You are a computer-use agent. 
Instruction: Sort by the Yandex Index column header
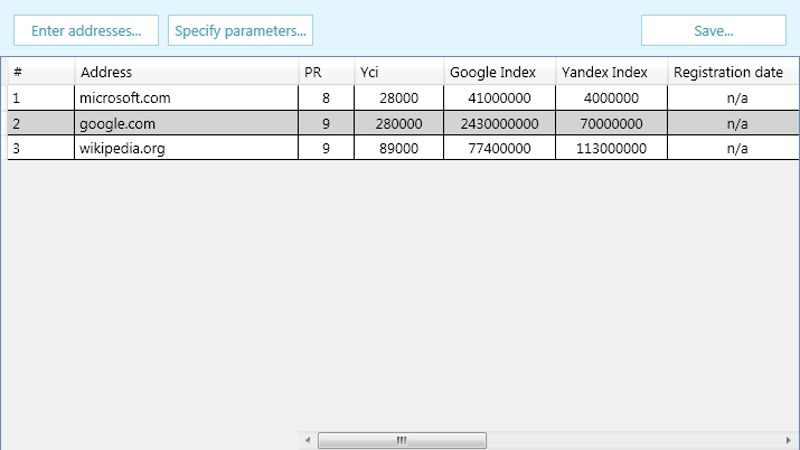(x=611, y=72)
